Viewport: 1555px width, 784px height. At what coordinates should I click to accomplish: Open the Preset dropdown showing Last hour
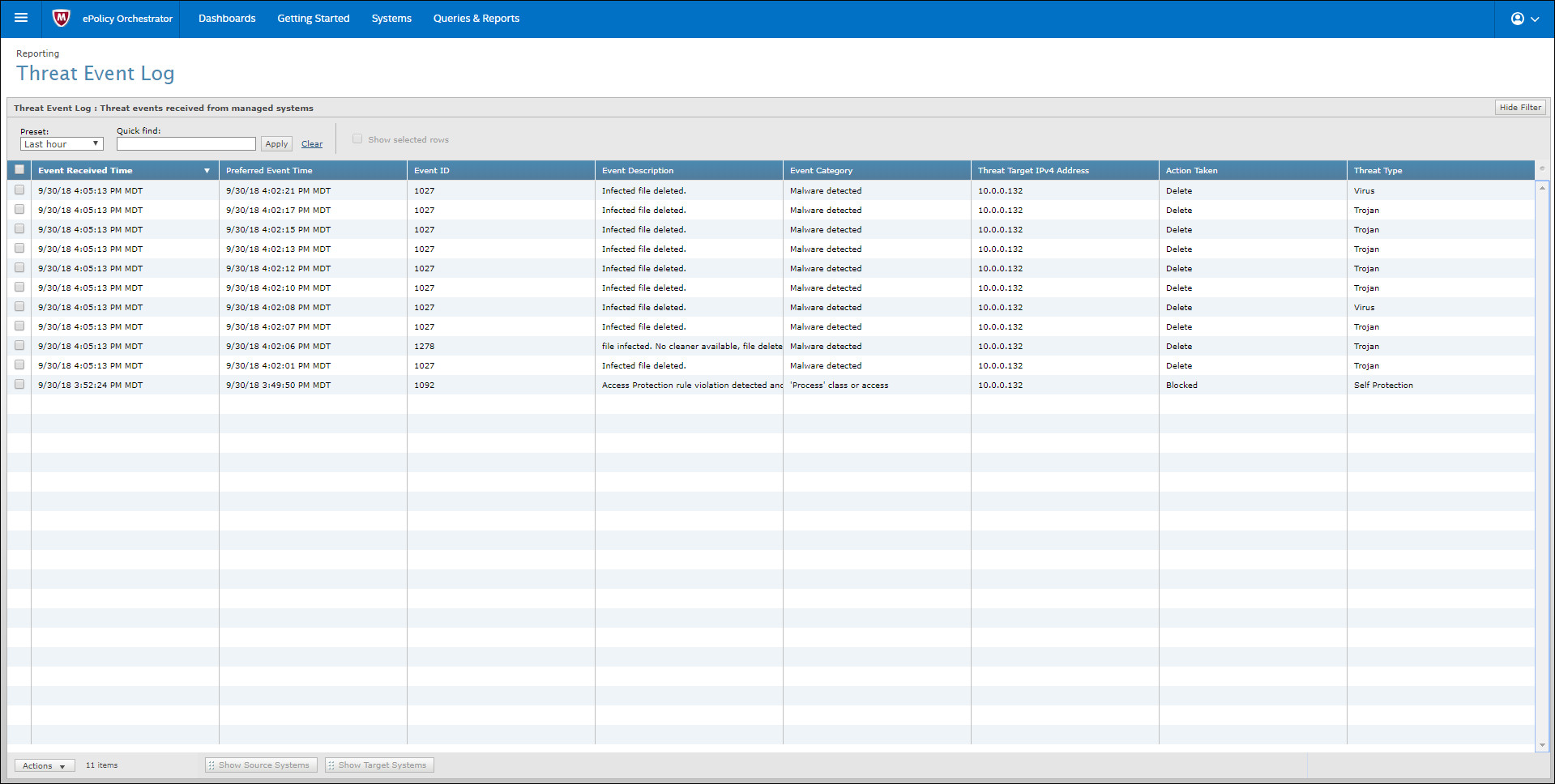tap(62, 144)
